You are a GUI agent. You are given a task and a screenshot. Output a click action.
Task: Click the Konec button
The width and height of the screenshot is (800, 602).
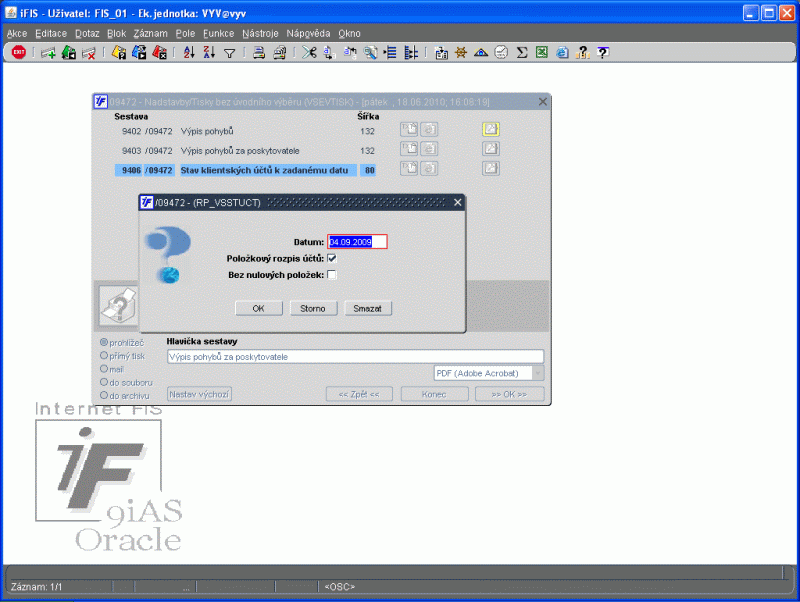434,394
